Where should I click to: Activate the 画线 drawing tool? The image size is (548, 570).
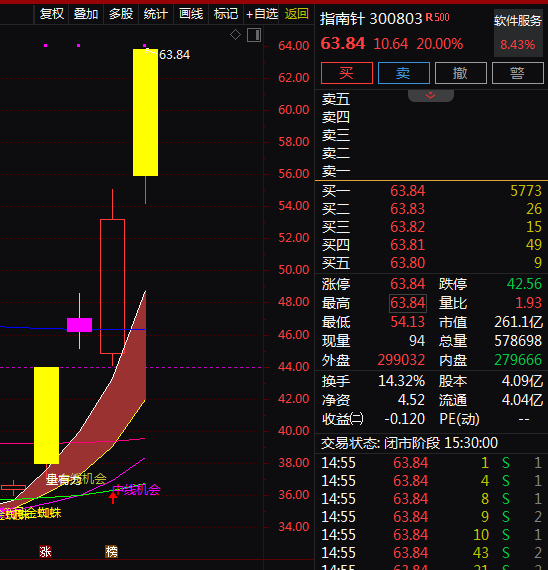(x=191, y=14)
